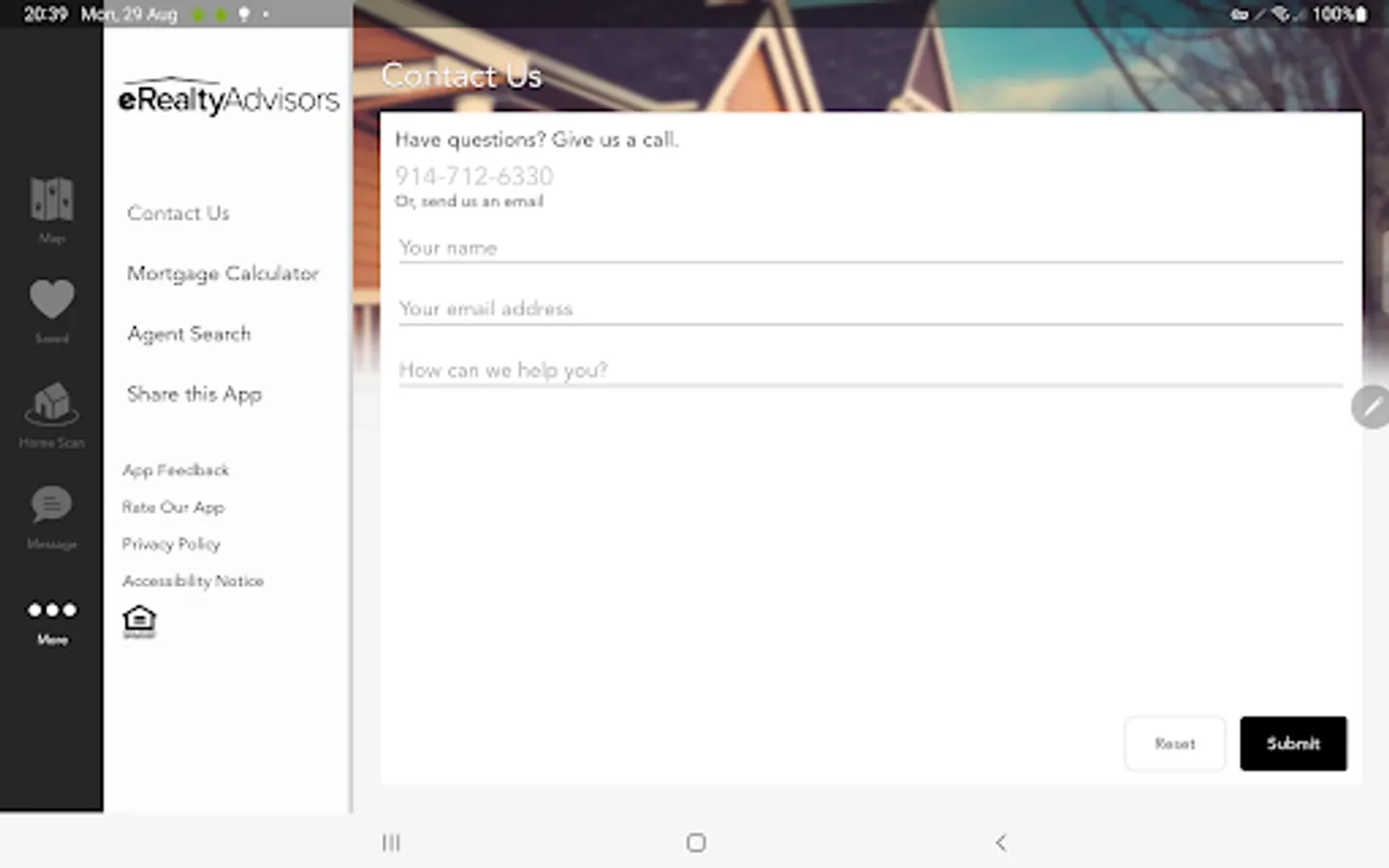Viewport: 1389px width, 868px height.
Task: Tap Android home button
Action: click(x=695, y=843)
